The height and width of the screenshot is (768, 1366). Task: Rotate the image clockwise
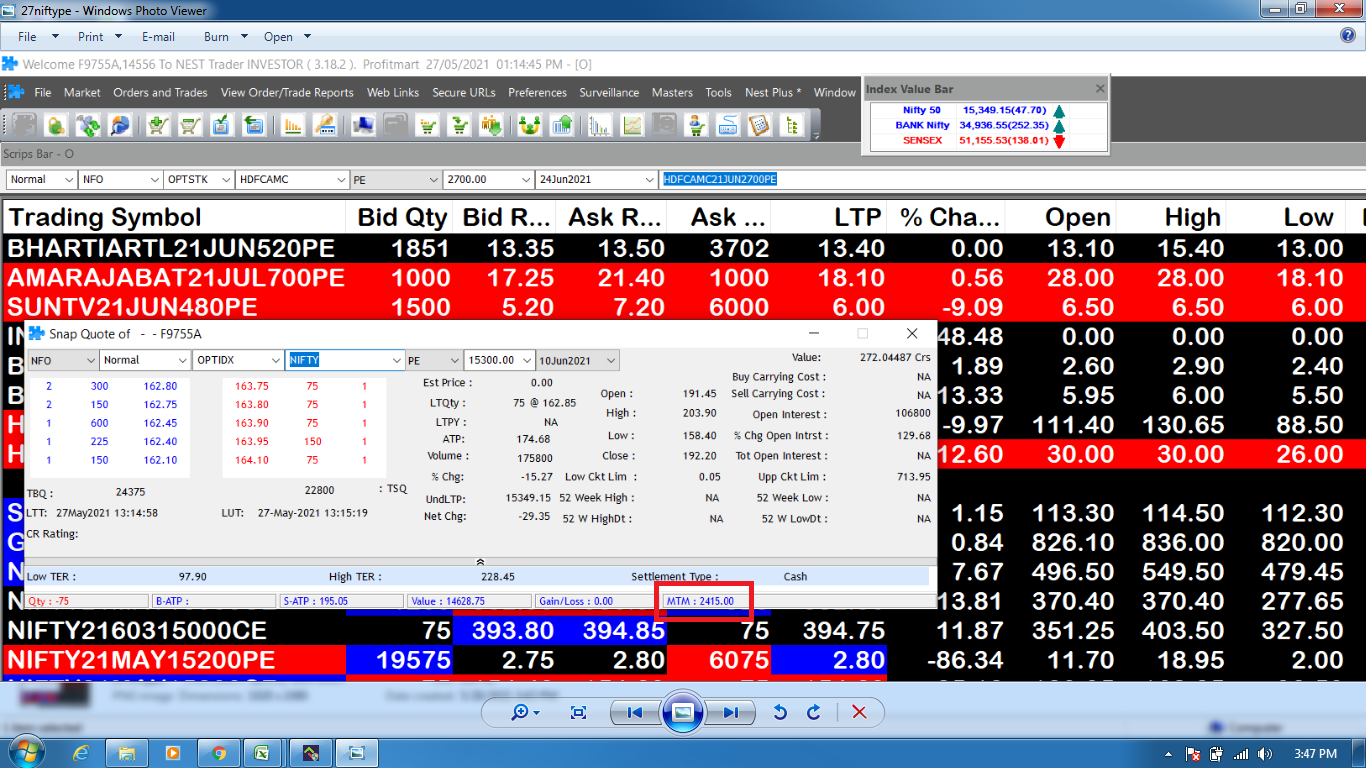click(x=814, y=712)
